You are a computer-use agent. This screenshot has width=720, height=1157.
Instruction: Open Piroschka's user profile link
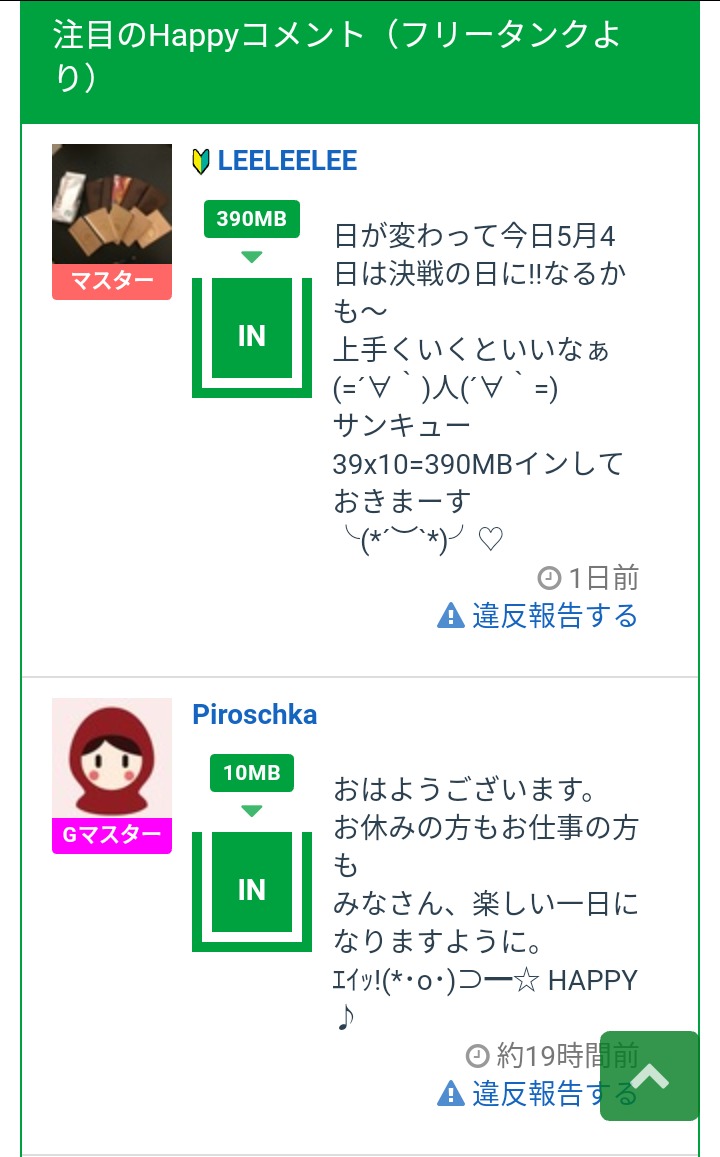[255, 715]
